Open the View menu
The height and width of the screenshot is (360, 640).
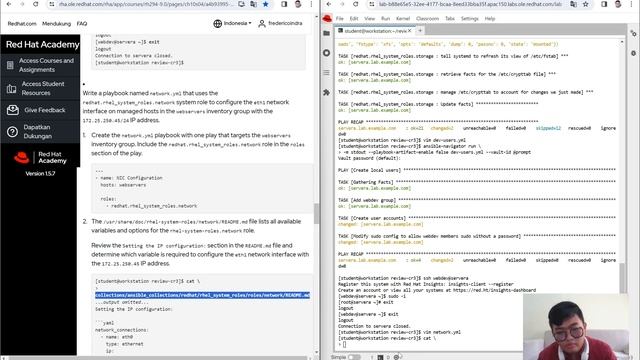369,19
